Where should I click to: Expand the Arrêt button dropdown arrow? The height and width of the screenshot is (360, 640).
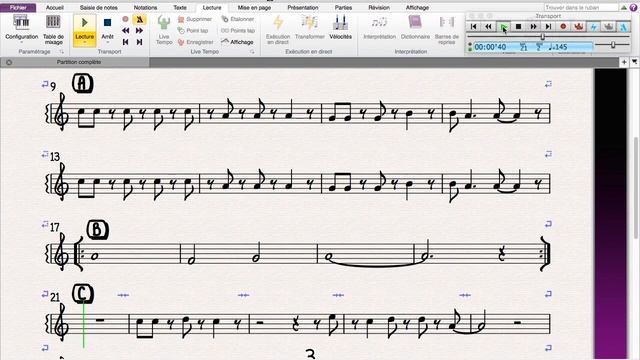tap(107, 42)
